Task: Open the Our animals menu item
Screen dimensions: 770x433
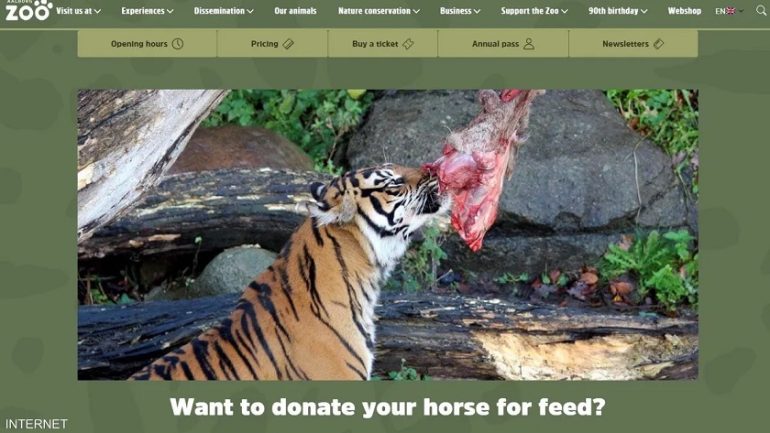Action: [295, 11]
